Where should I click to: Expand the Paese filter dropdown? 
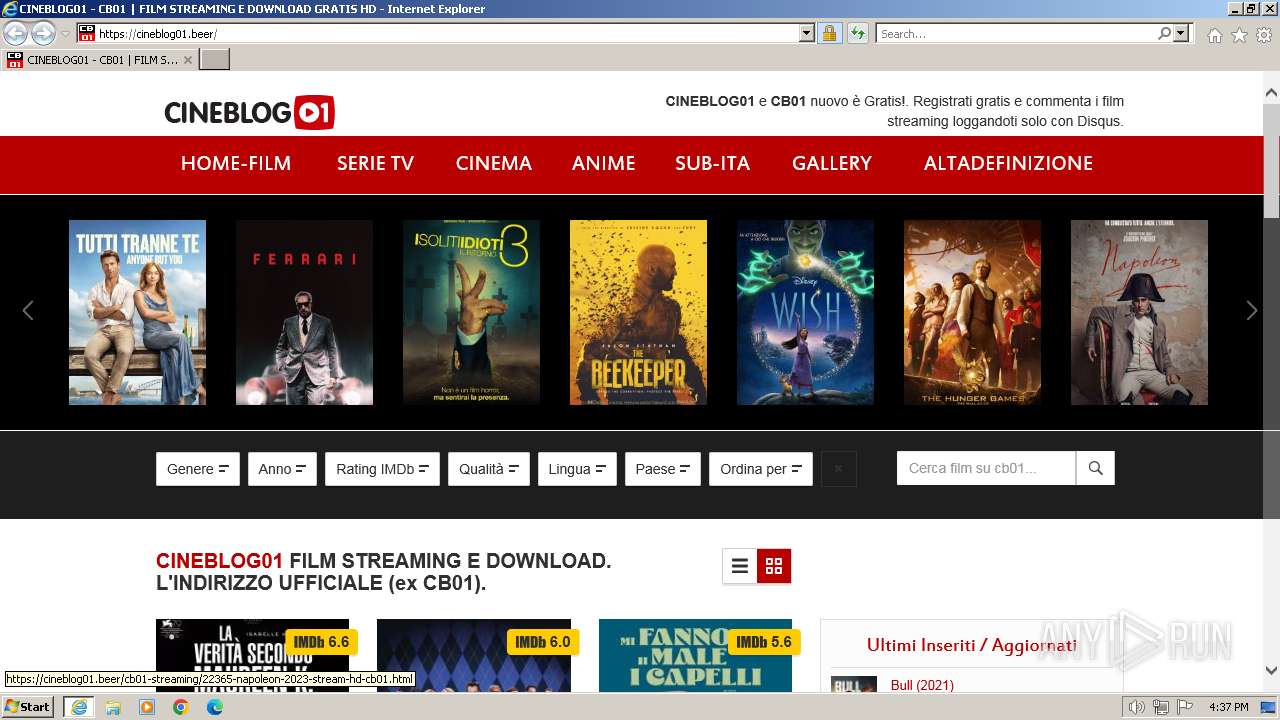tap(663, 469)
